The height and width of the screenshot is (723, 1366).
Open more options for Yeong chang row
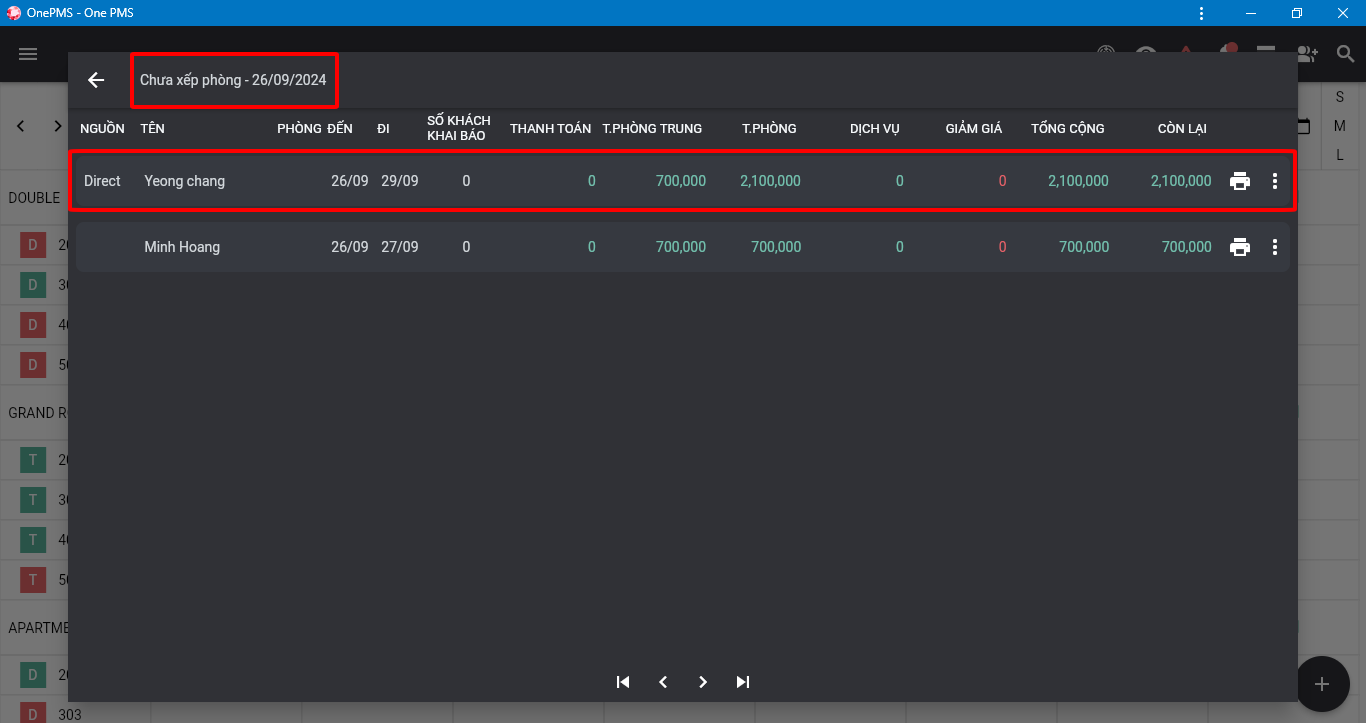[1274, 181]
